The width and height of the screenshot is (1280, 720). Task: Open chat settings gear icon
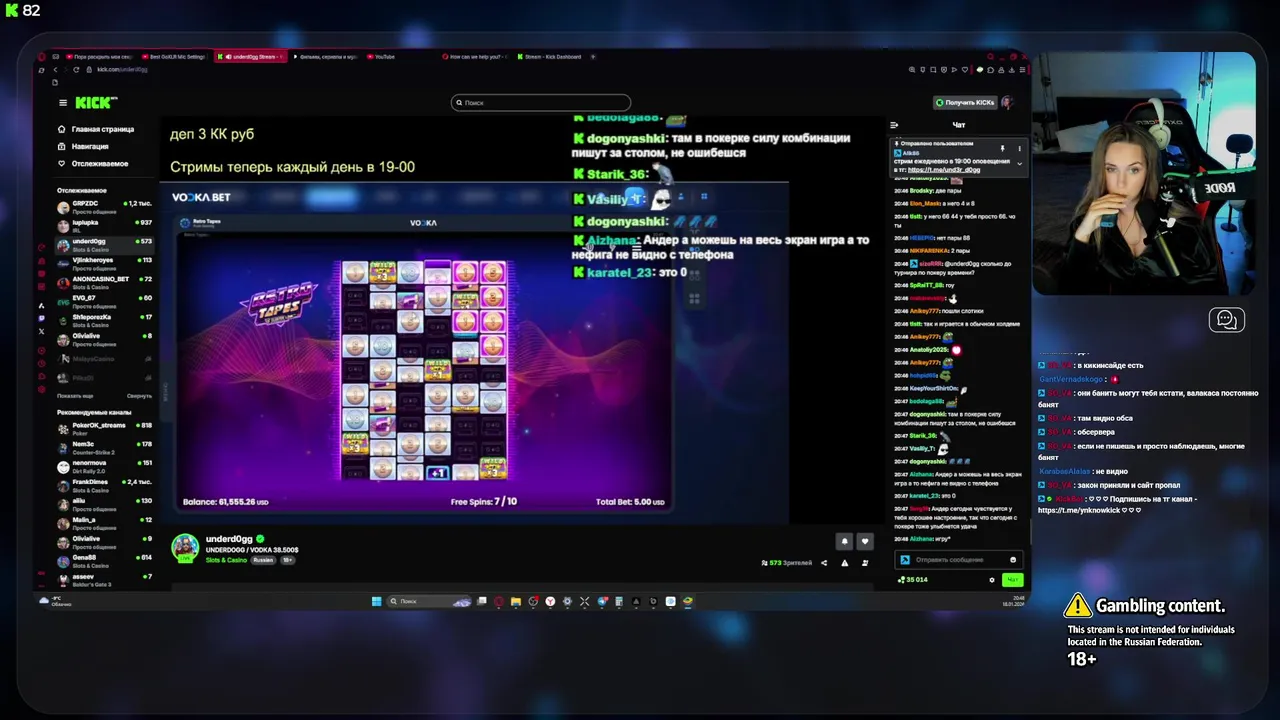[x=992, y=580]
